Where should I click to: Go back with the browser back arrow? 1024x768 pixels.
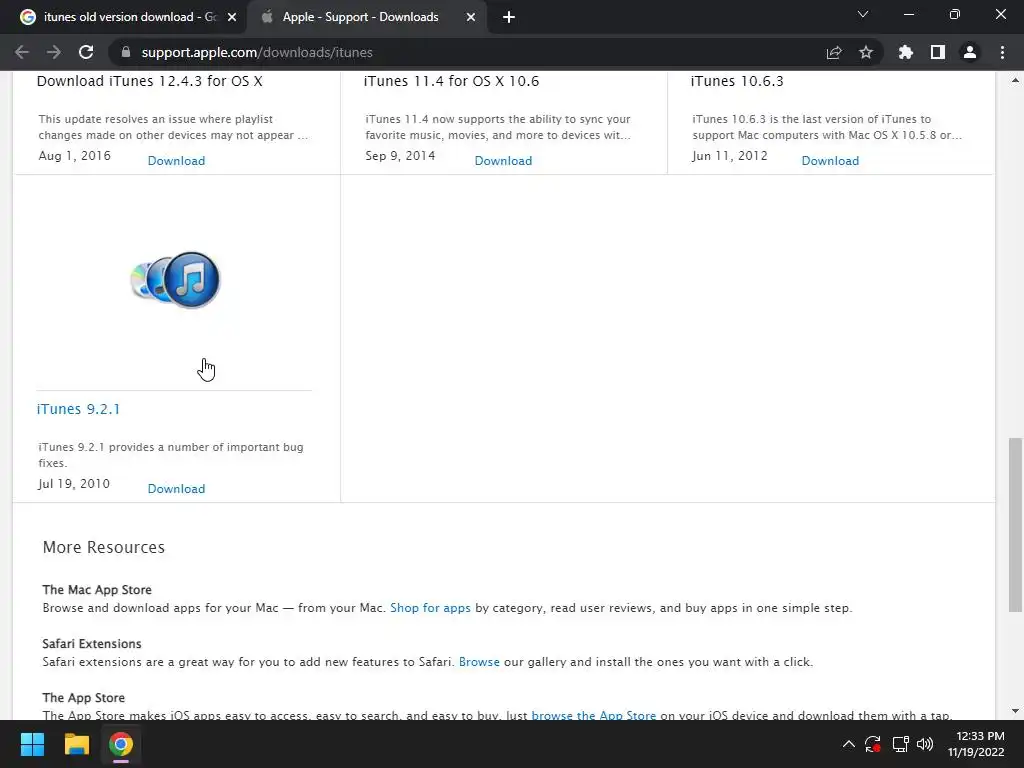tap(22, 52)
